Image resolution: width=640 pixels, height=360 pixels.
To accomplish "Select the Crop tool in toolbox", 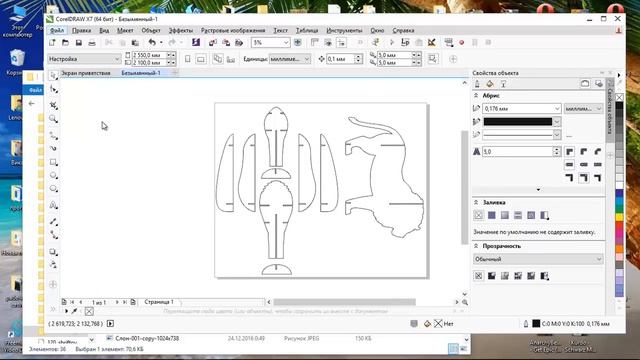I will pyautogui.click(x=53, y=105).
